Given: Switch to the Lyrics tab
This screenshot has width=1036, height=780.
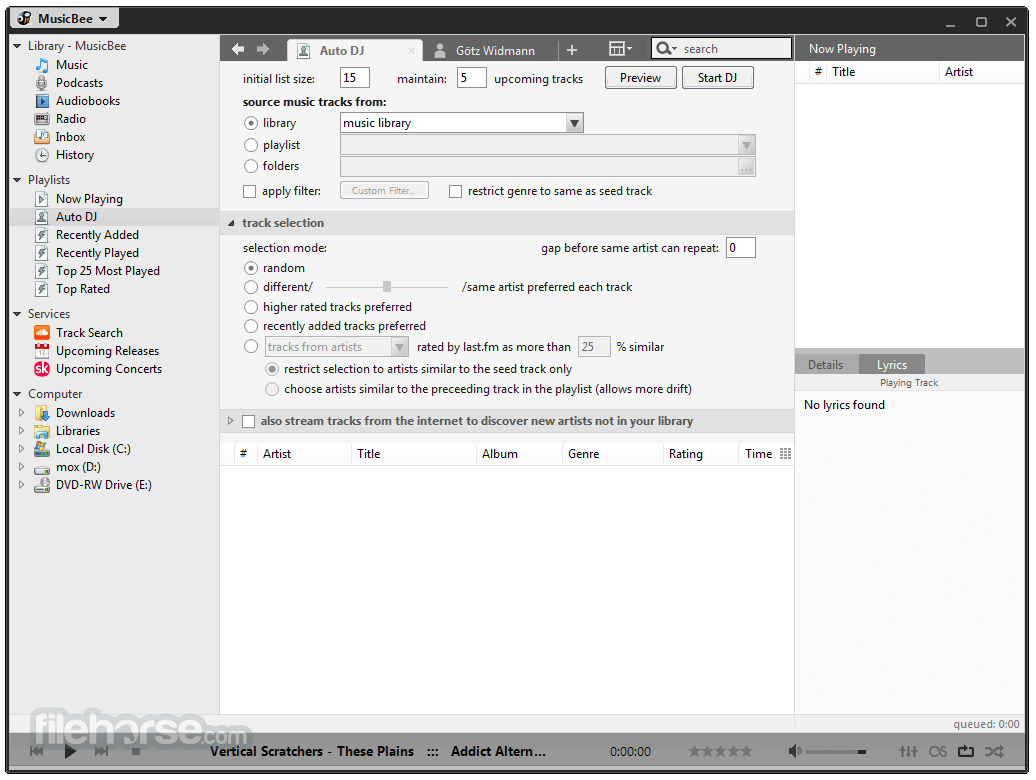Looking at the screenshot, I should pos(891,365).
